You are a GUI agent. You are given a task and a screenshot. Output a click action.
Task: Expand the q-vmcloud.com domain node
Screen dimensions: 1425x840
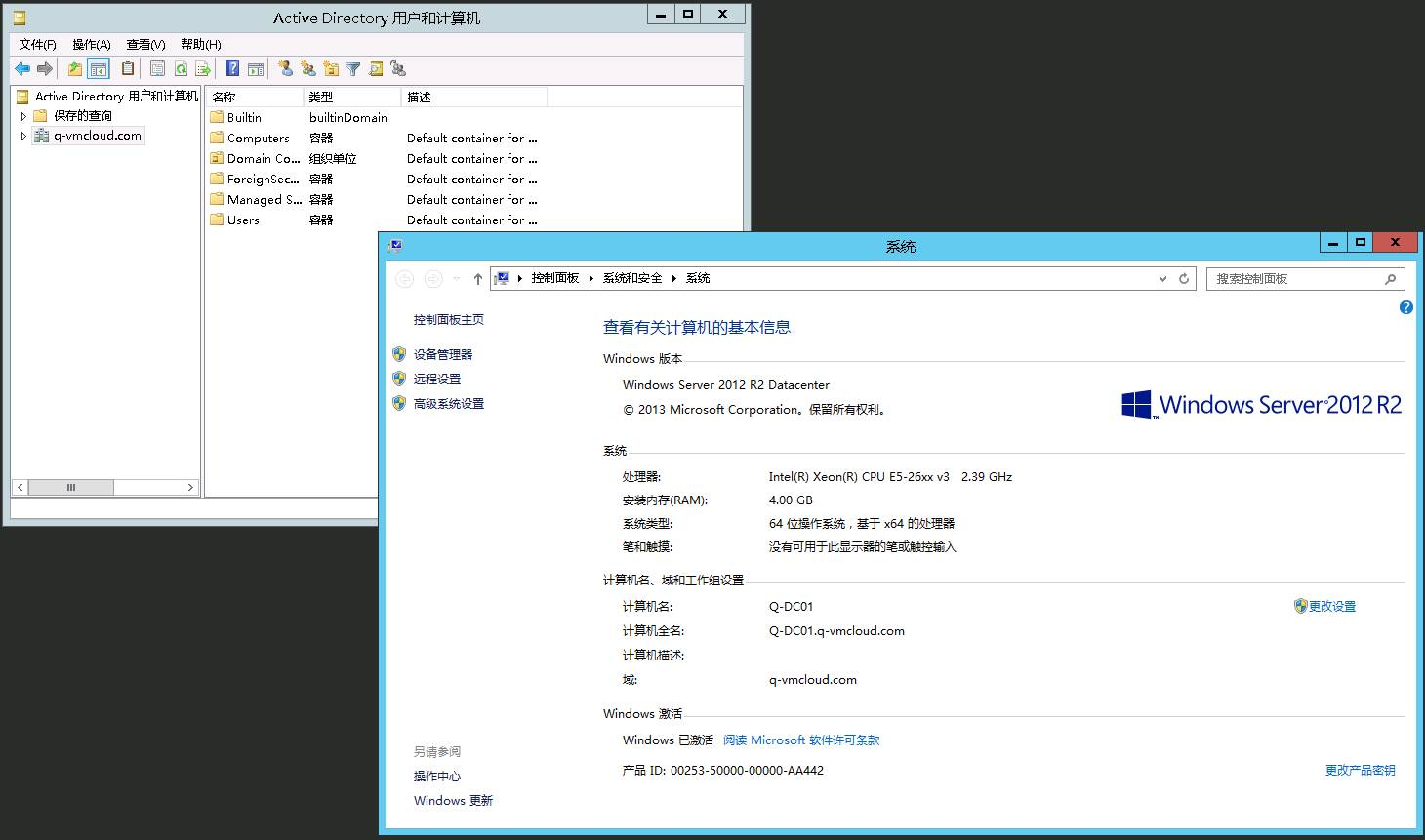pyautogui.click(x=23, y=136)
